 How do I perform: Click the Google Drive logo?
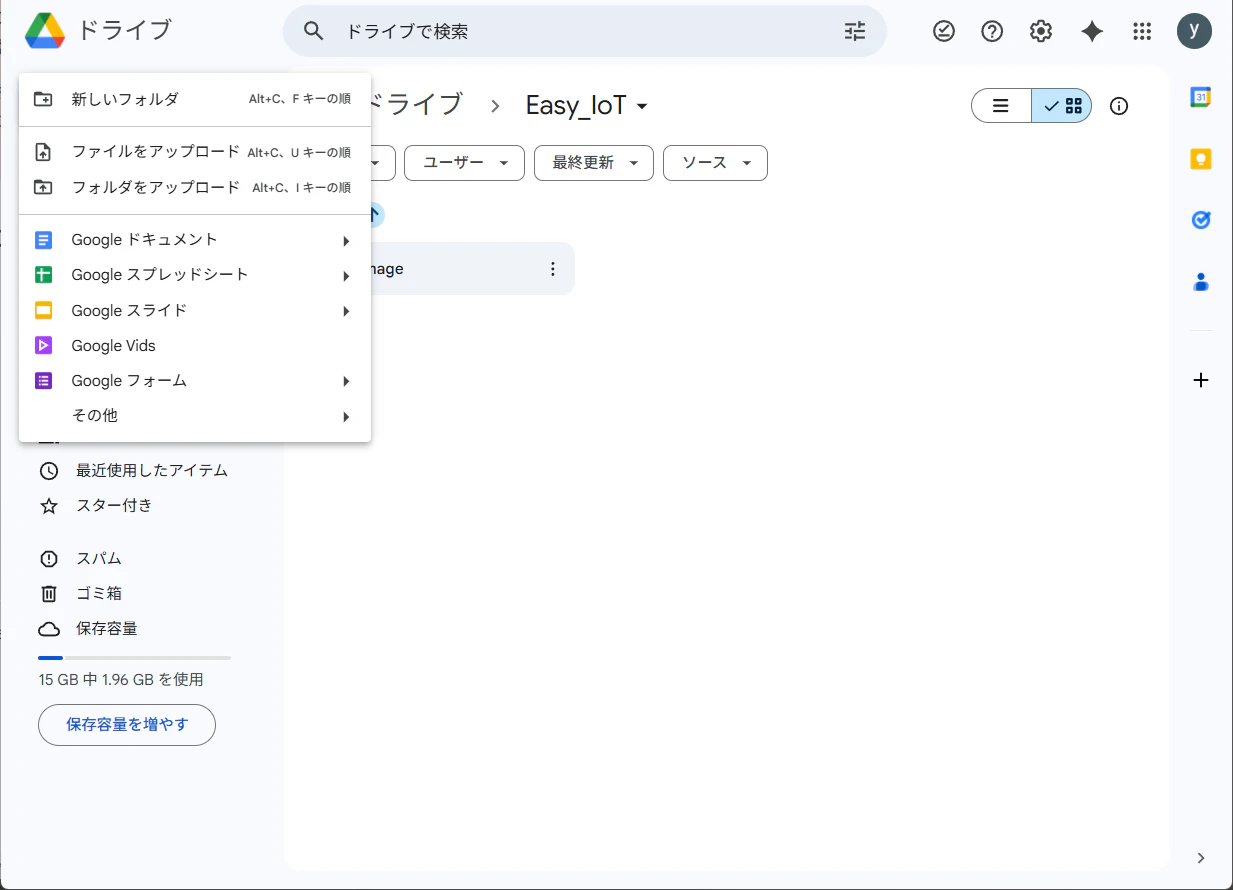(x=45, y=31)
